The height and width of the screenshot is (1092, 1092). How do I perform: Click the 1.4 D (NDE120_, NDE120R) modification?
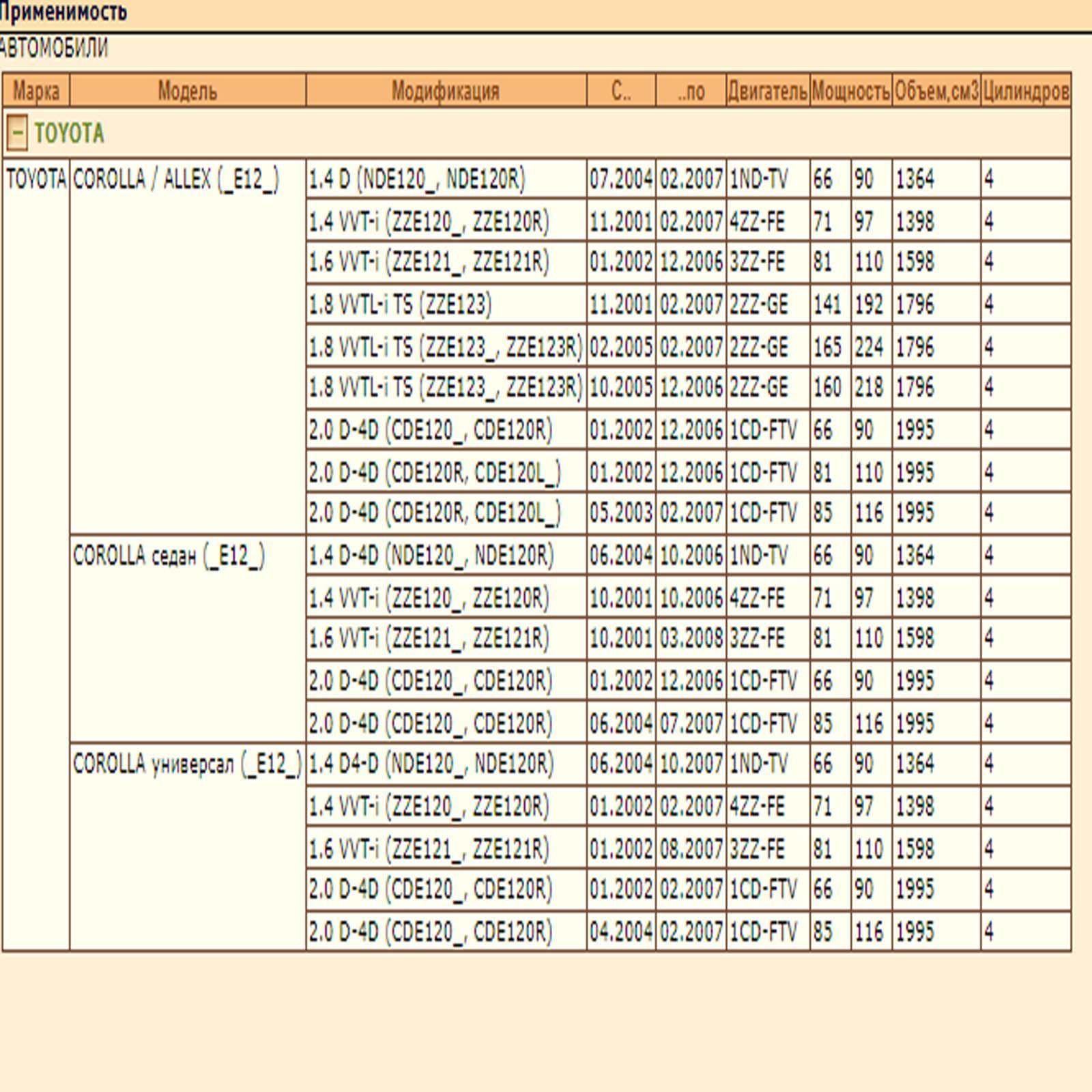pyautogui.click(x=417, y=179)
